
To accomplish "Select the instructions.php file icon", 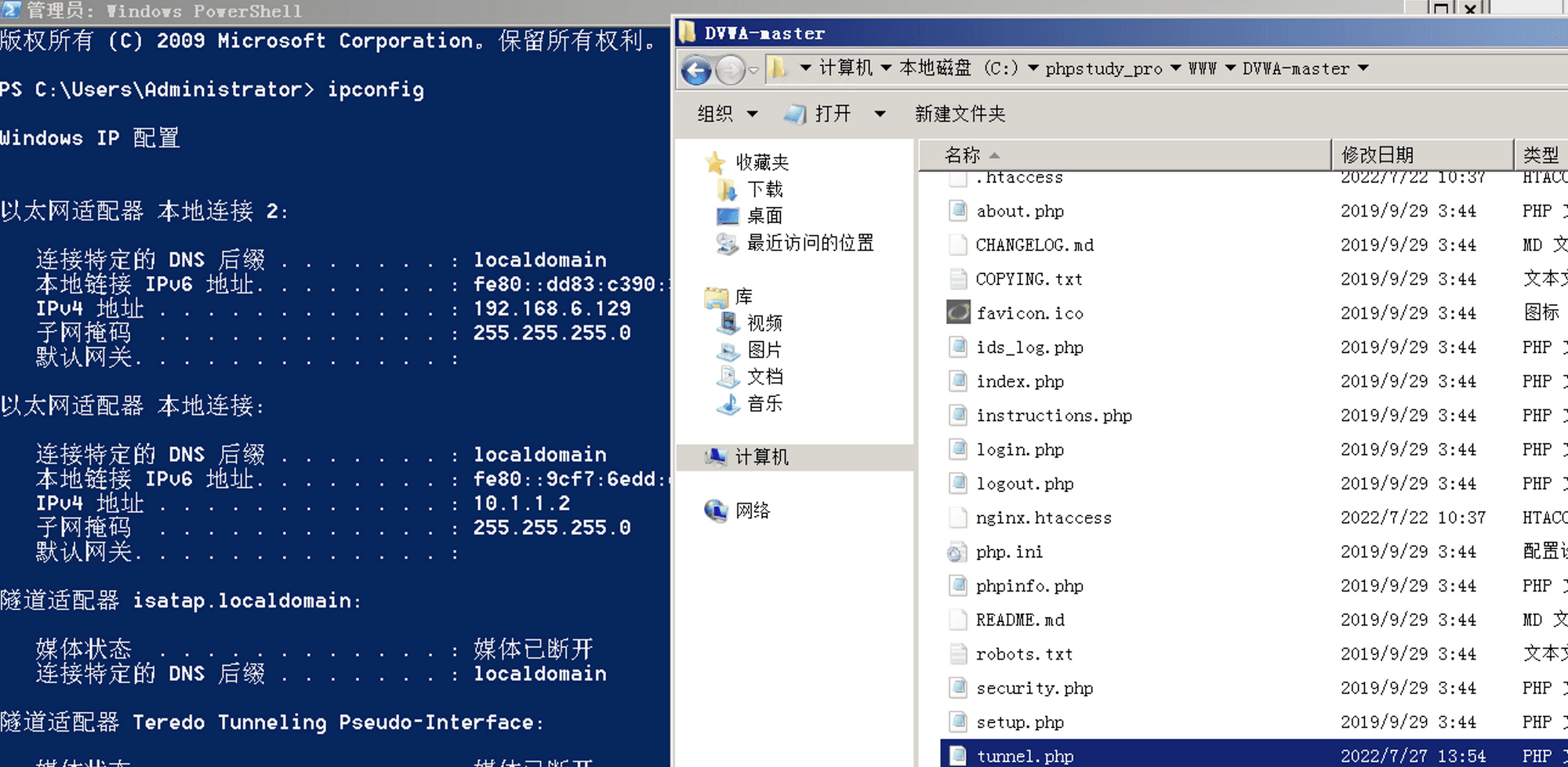I will point(957,416).
